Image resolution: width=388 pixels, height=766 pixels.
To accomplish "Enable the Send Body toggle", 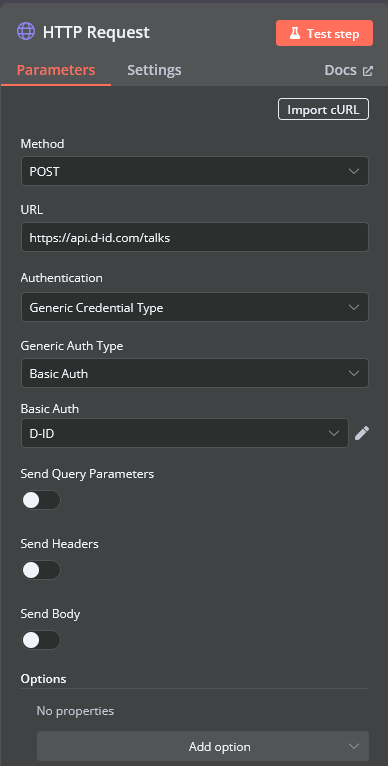I will click(x=41, y=640).
